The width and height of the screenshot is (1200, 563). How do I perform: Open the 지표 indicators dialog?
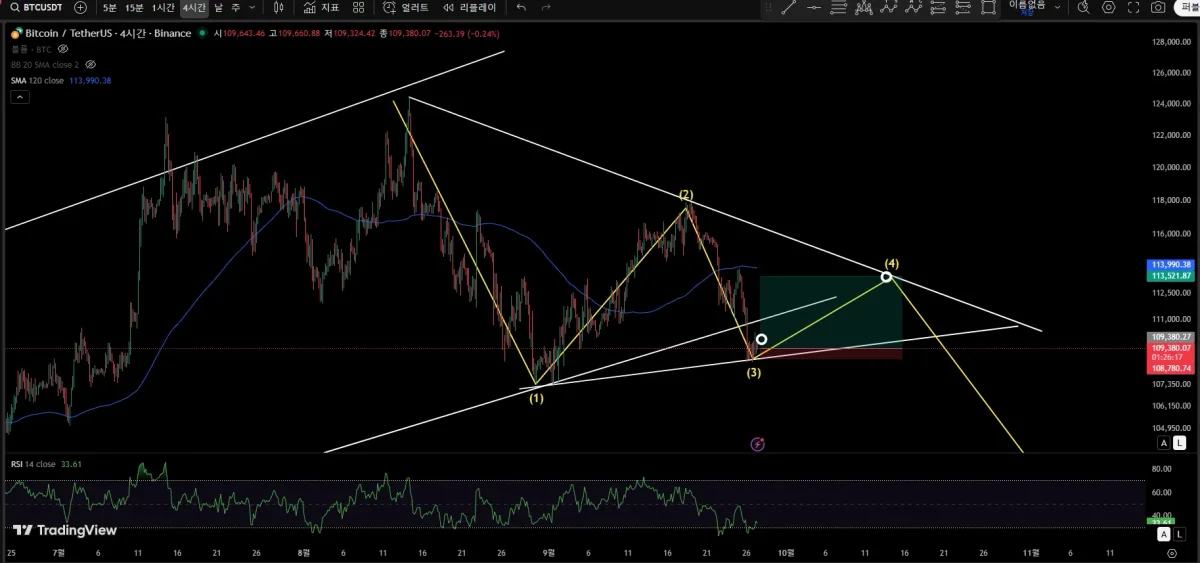321,7
